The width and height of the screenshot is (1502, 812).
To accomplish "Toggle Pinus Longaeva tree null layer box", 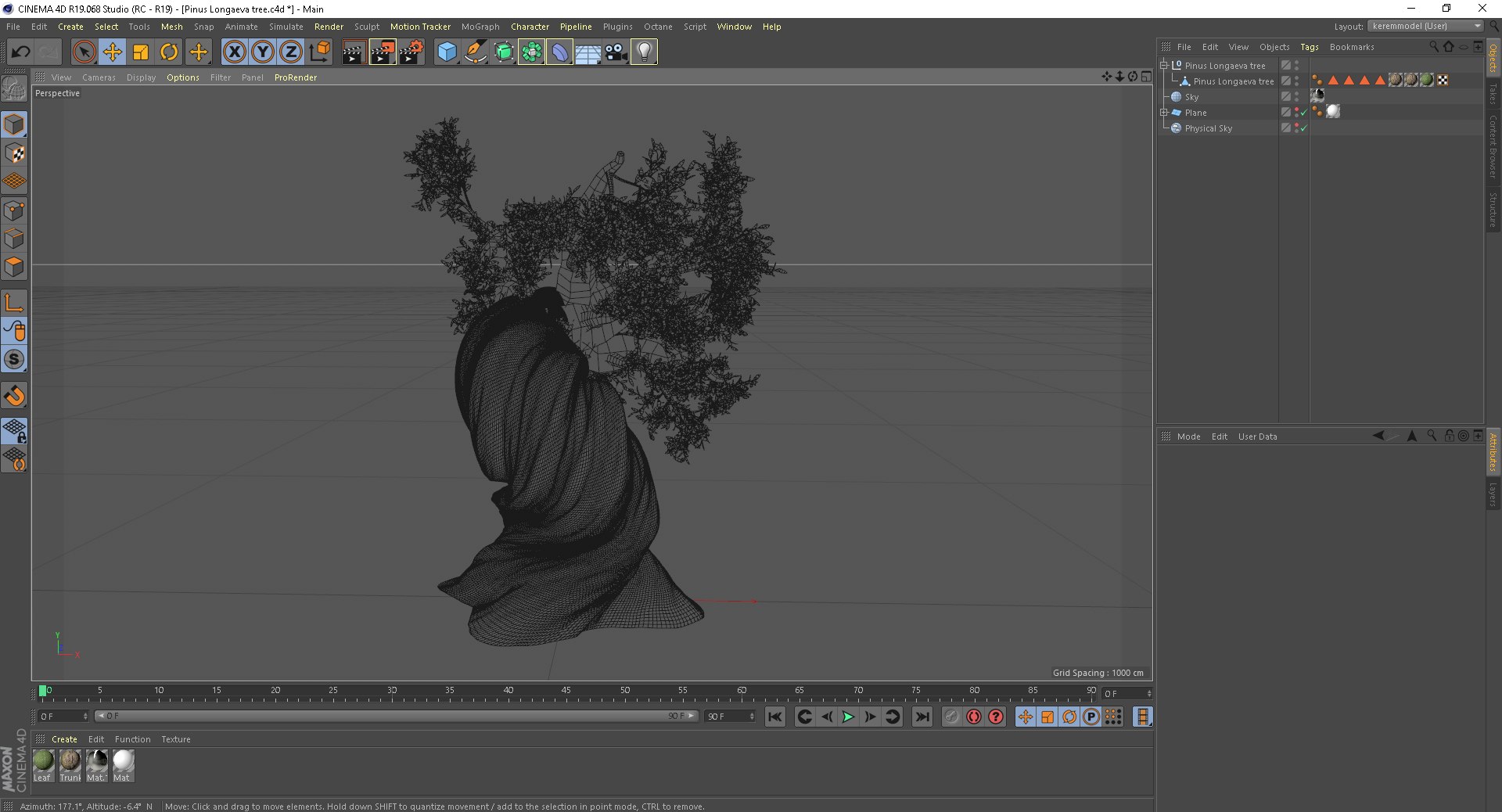I will [1285, 66].
